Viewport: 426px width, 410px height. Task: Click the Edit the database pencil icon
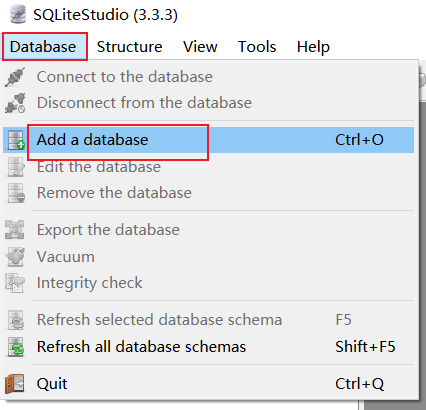[x=16, y=167]
